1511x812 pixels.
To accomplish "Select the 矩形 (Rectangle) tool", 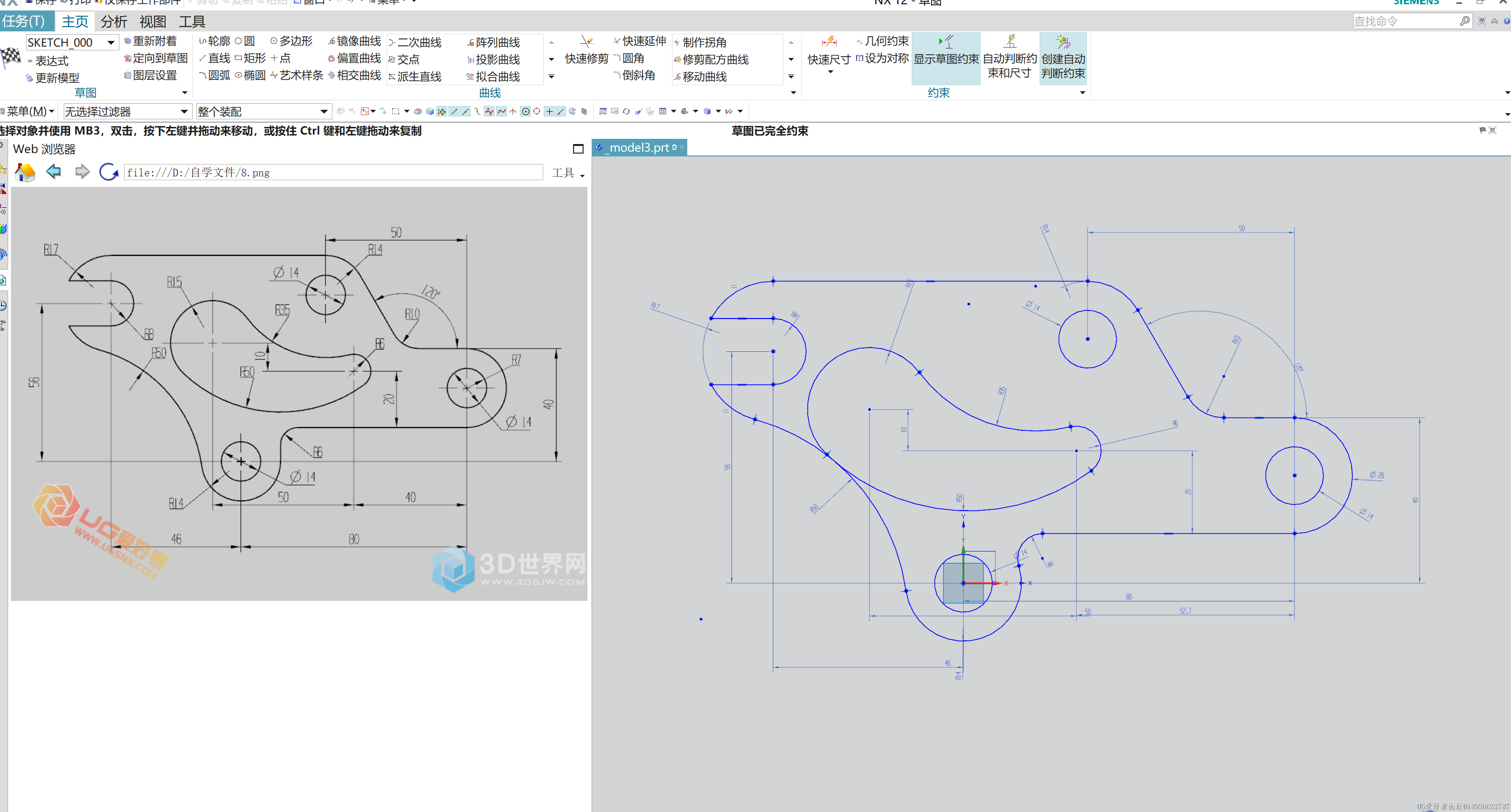I will (250, 58).
